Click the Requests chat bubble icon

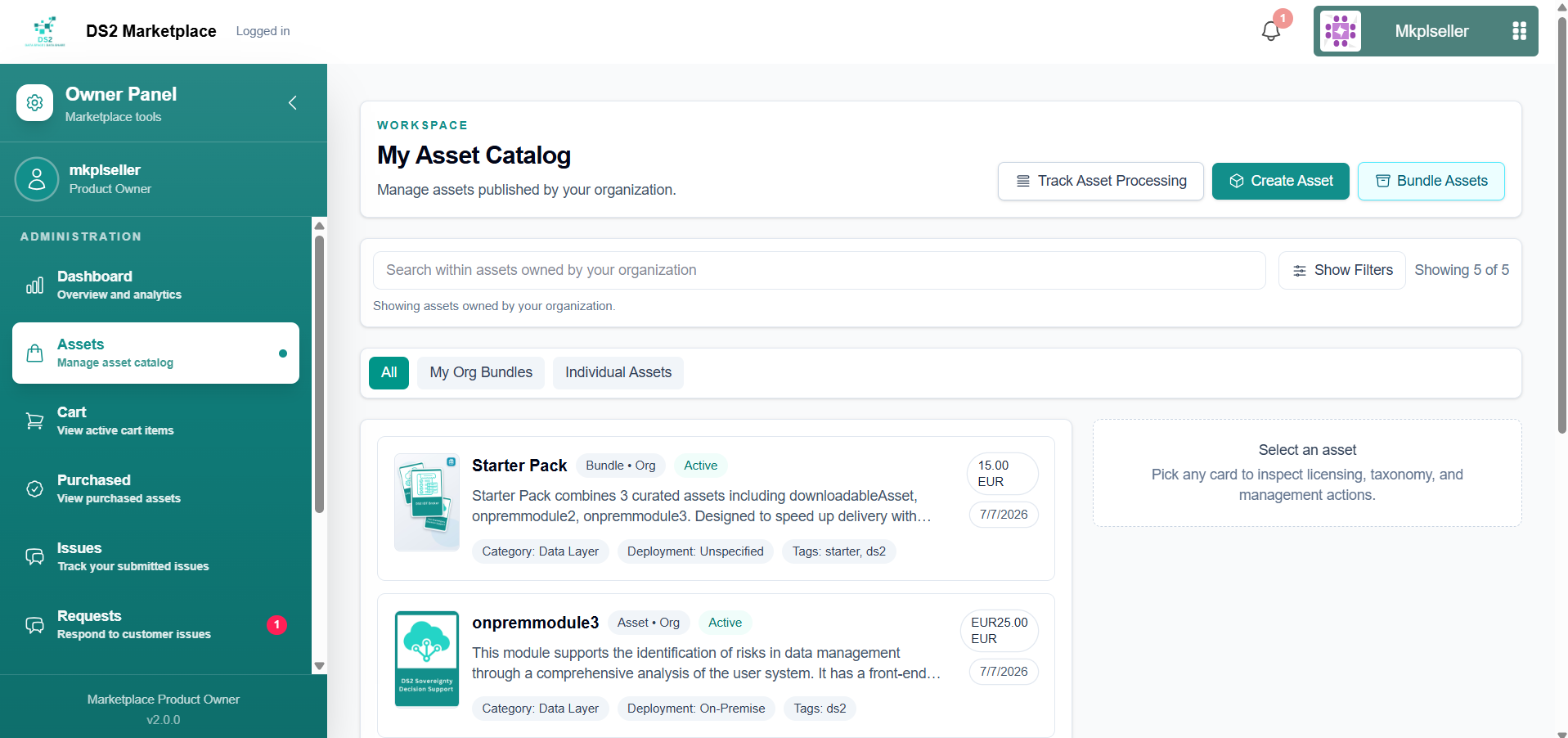34,625
